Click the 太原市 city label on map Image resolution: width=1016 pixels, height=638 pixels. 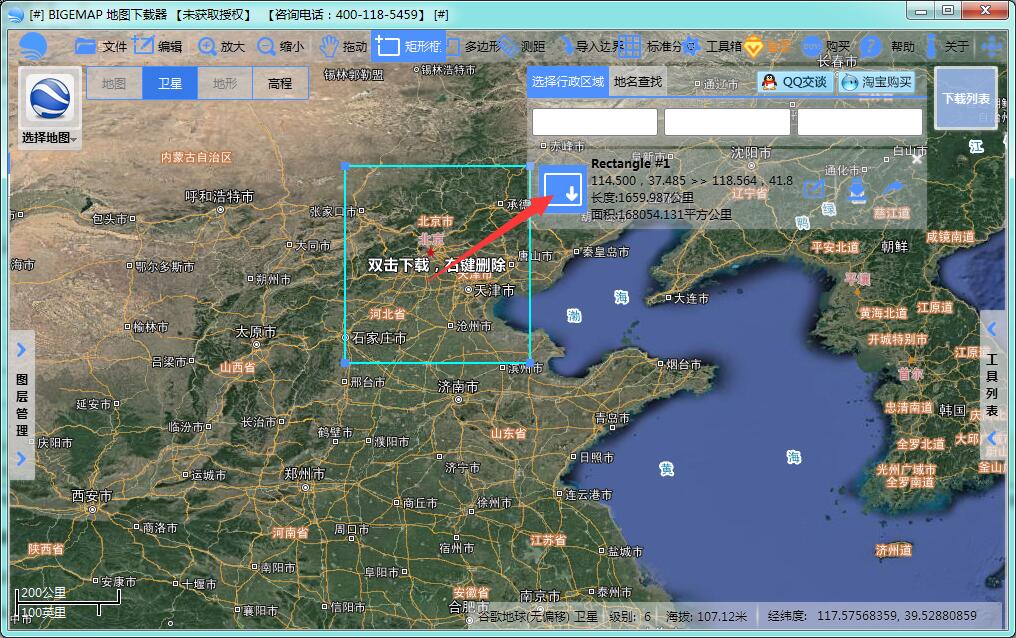pyautogui.click(x=255, y=332)
